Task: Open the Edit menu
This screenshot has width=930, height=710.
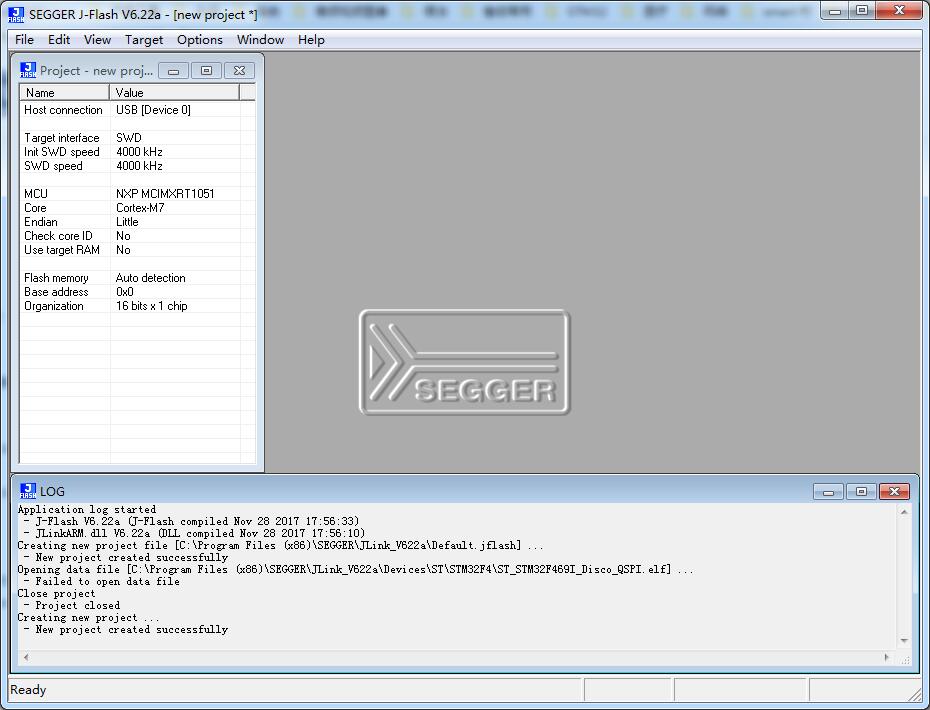Action: click(x=59, y=40)
